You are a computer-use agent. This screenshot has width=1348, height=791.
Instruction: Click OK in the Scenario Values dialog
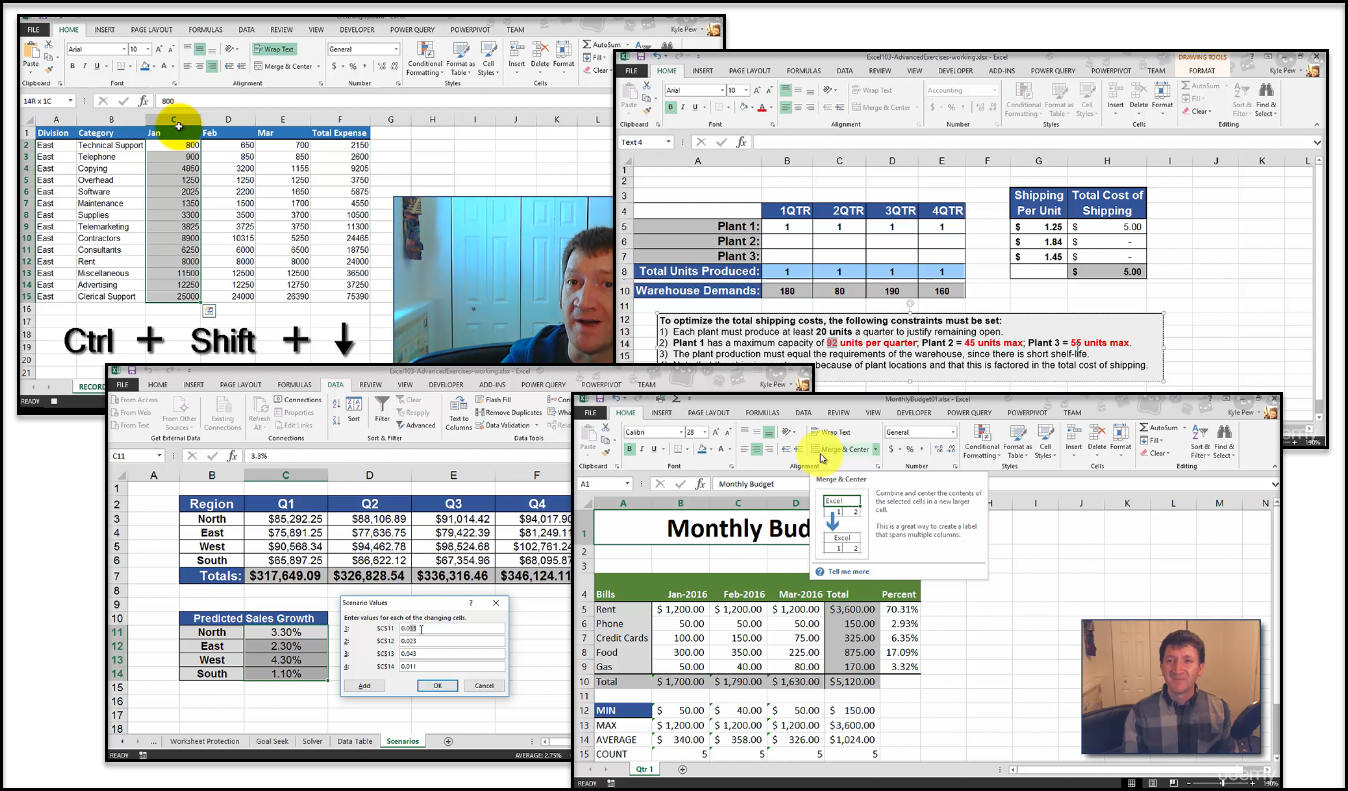[x=437, y=685]
